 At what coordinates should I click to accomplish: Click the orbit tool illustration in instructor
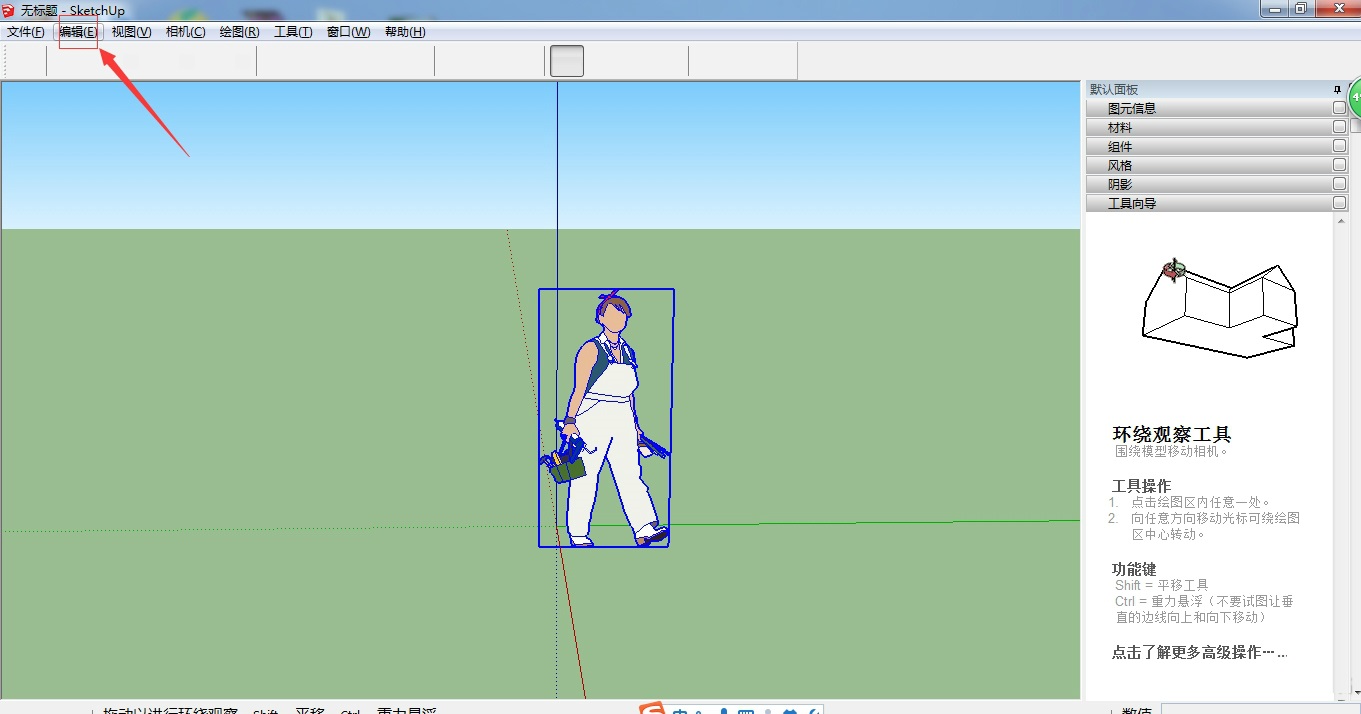(1219, 310)
